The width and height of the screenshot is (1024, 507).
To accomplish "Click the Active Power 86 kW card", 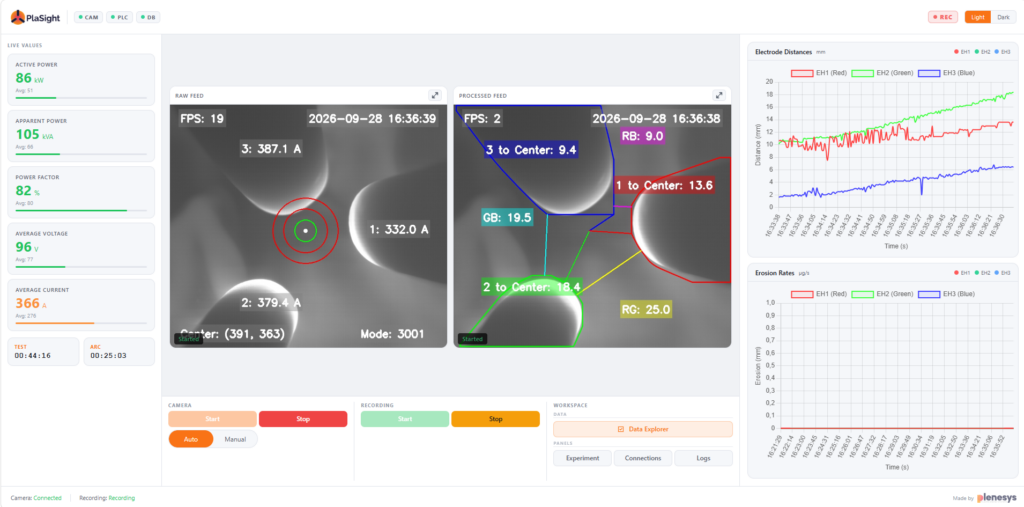I will (x=81, y=80).
